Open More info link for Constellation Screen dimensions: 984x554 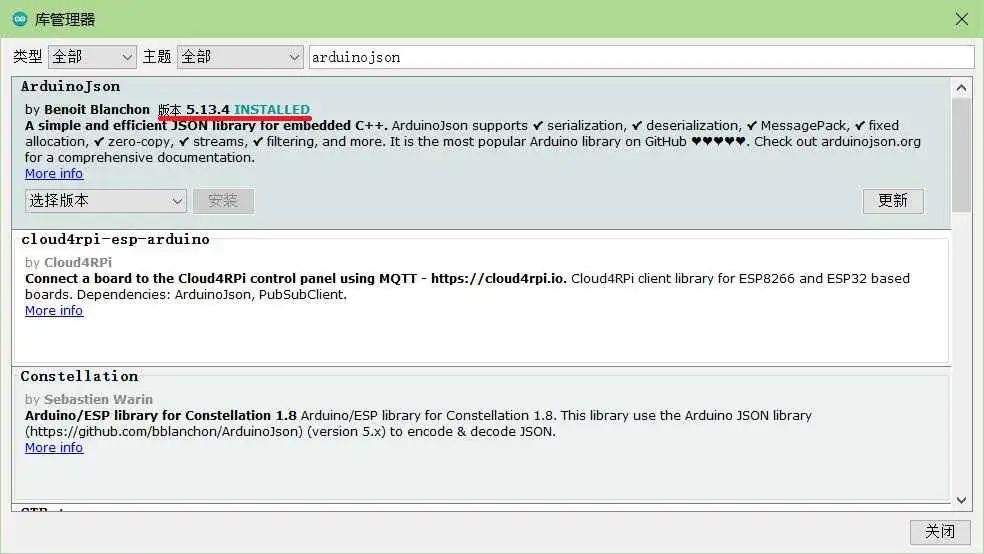click(x=54, y=448)
